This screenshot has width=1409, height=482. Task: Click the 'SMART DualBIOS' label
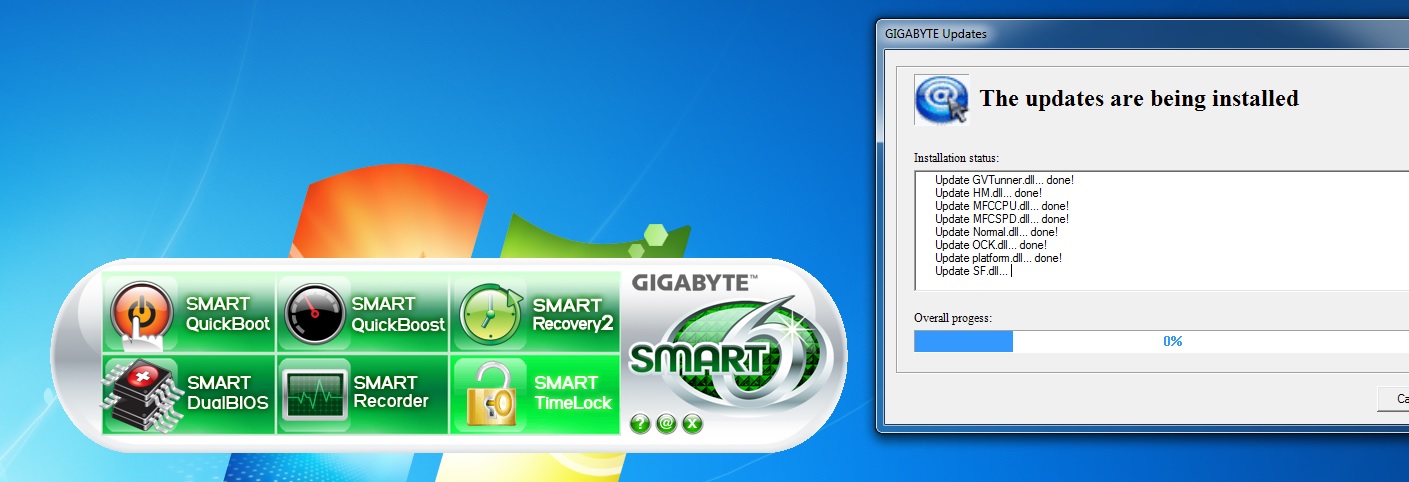pyautogui.click(x=228, y=393)
